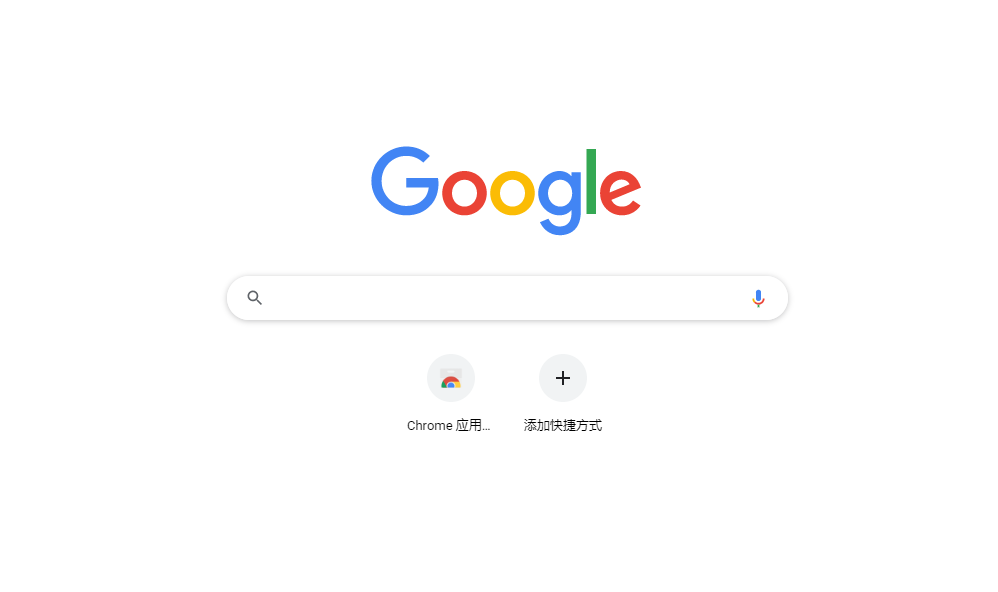Place cursor inside the rounded search bar
The image size is (998, 592).
(507, 298)
